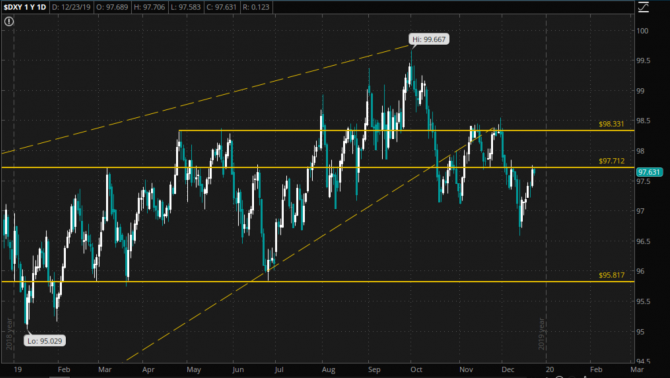Open the price axis scale settings icon
This screenshot has height=378, width=670.
click(644, 7)
